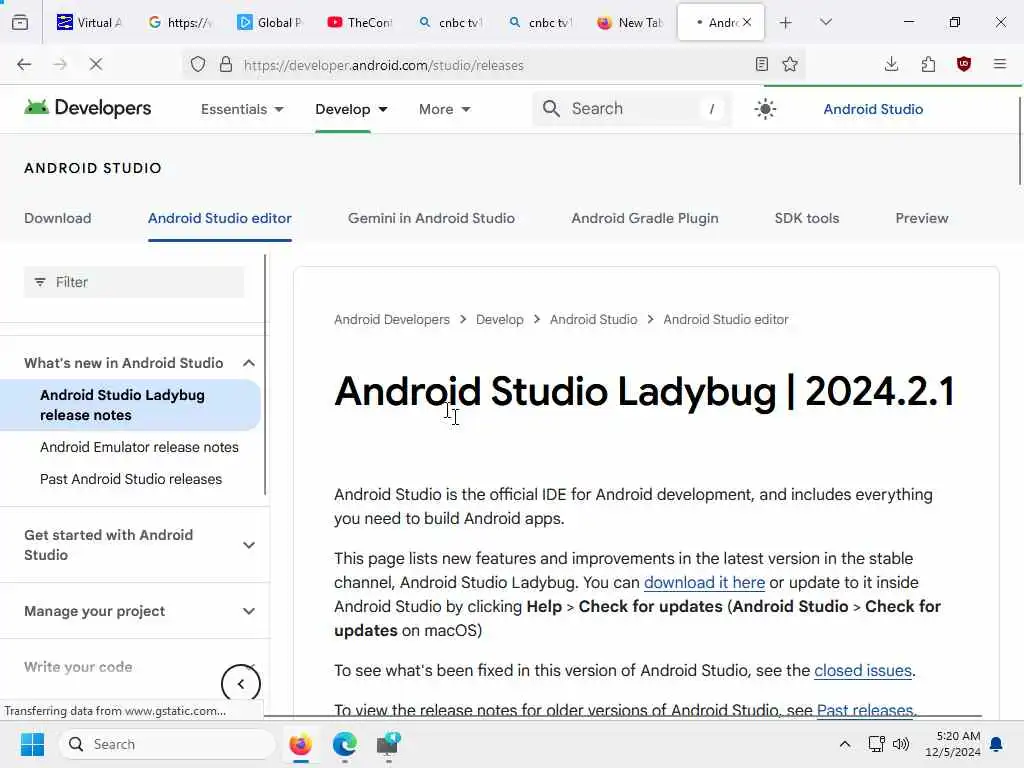Click the volume speaker icon in tray
Screen dimensions: 1024x768
click(x=901, y=744)
